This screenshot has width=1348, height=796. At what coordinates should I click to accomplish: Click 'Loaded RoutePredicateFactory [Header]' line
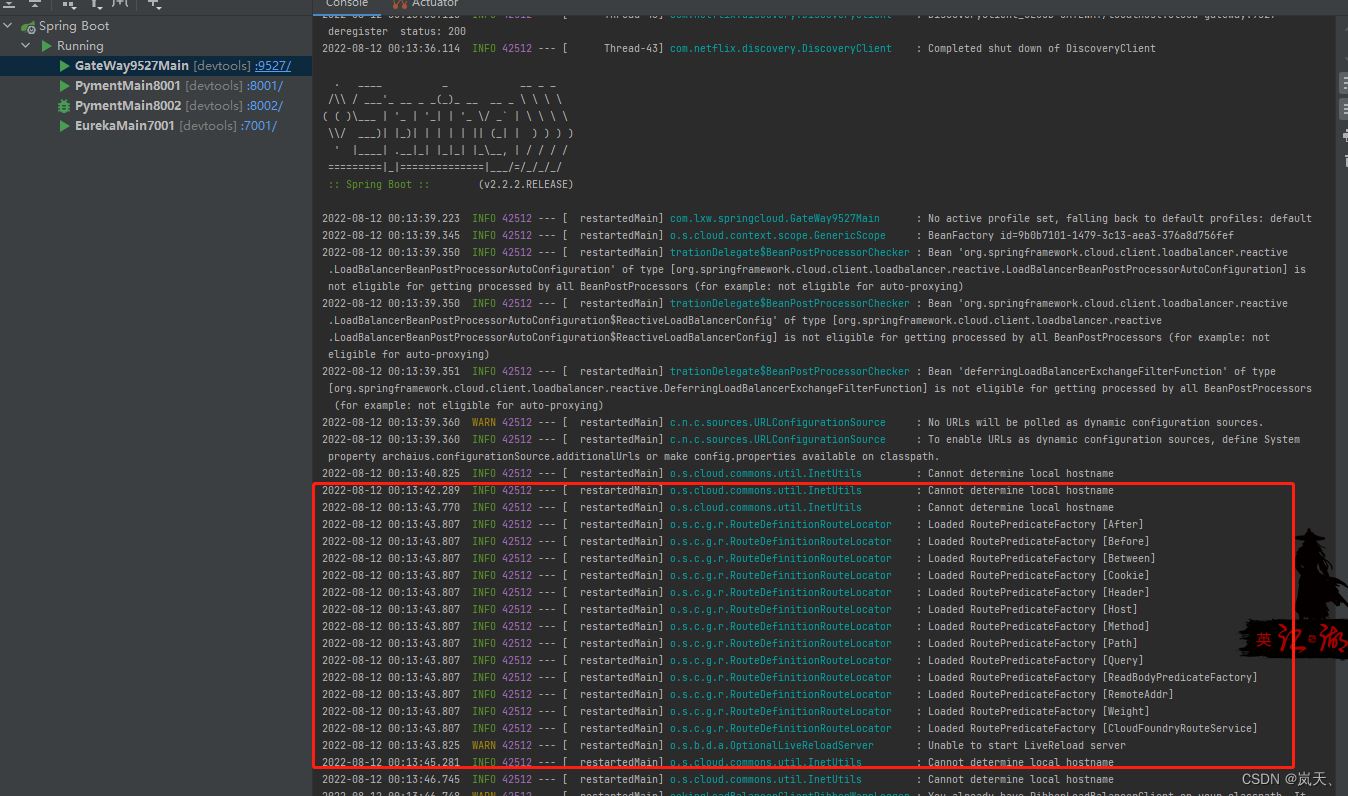pos(1039,592)
